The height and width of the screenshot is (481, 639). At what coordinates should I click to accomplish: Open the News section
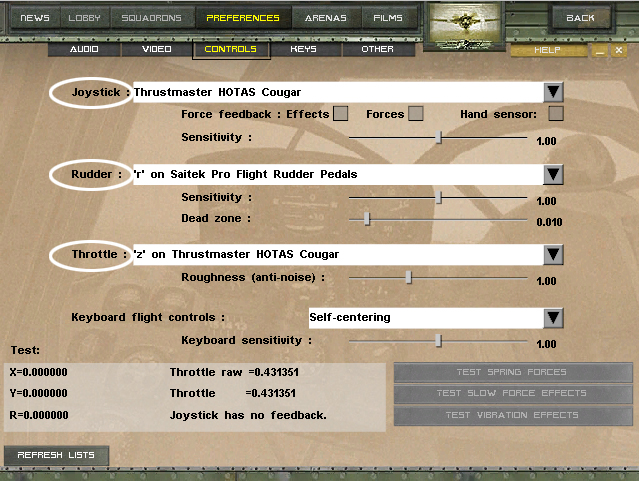(35, 18)
